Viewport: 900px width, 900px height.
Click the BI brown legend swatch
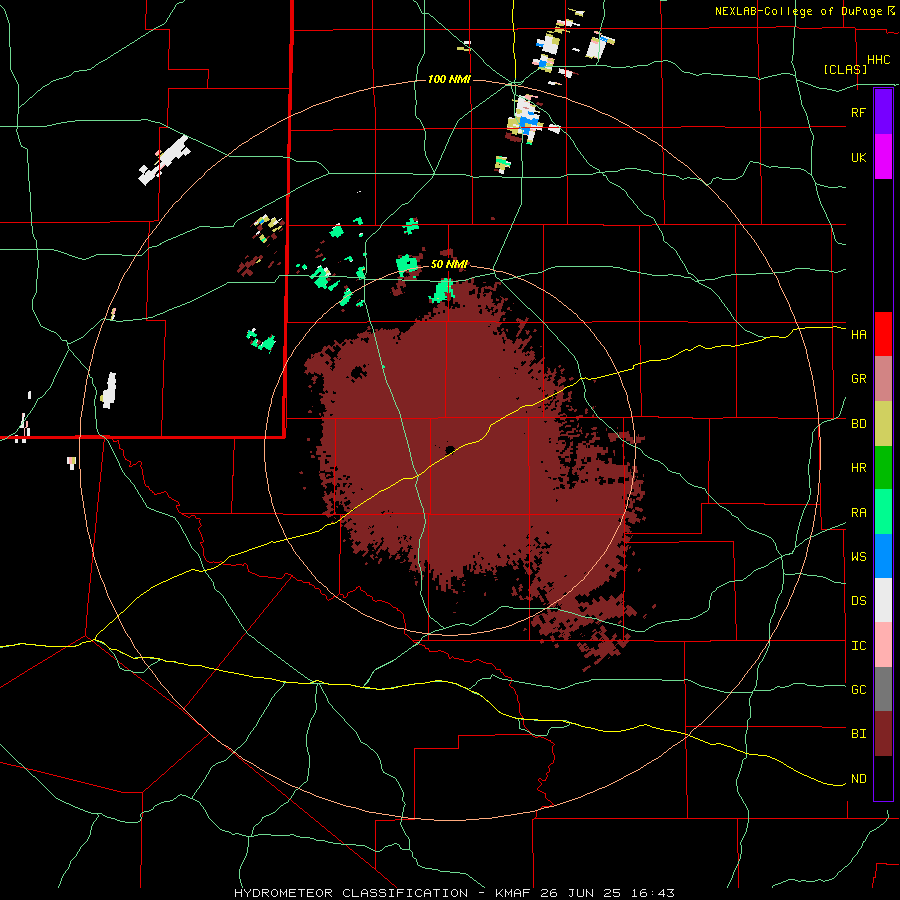coord(883,734)
